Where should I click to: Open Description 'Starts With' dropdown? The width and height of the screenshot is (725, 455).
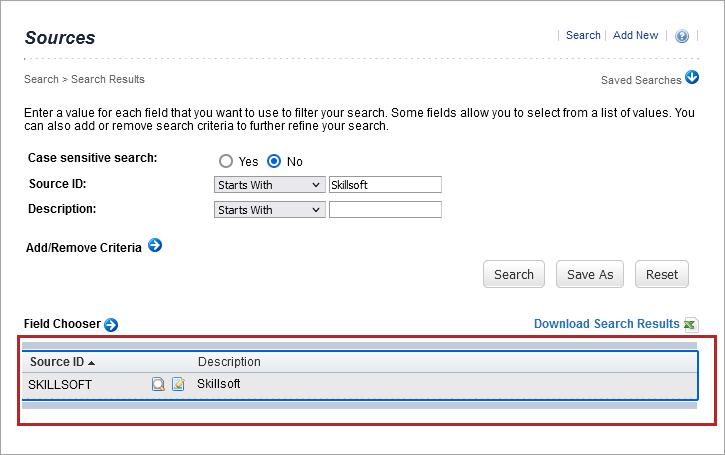tap(269, 210)
